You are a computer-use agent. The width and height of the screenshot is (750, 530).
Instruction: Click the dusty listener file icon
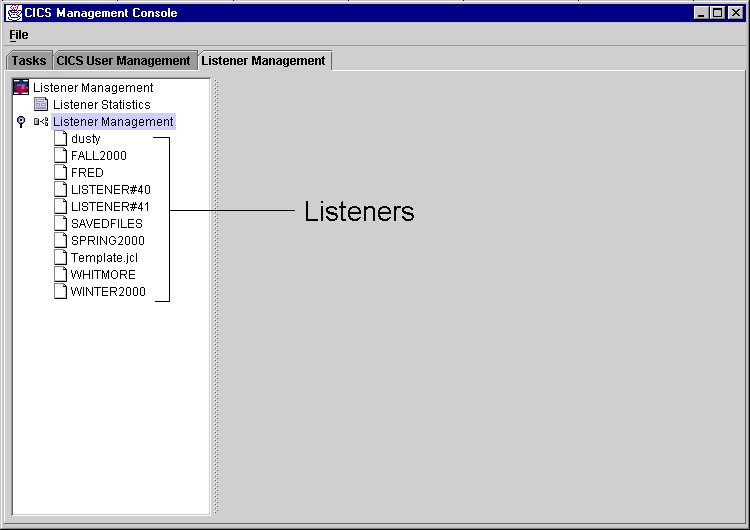[60, 138]
